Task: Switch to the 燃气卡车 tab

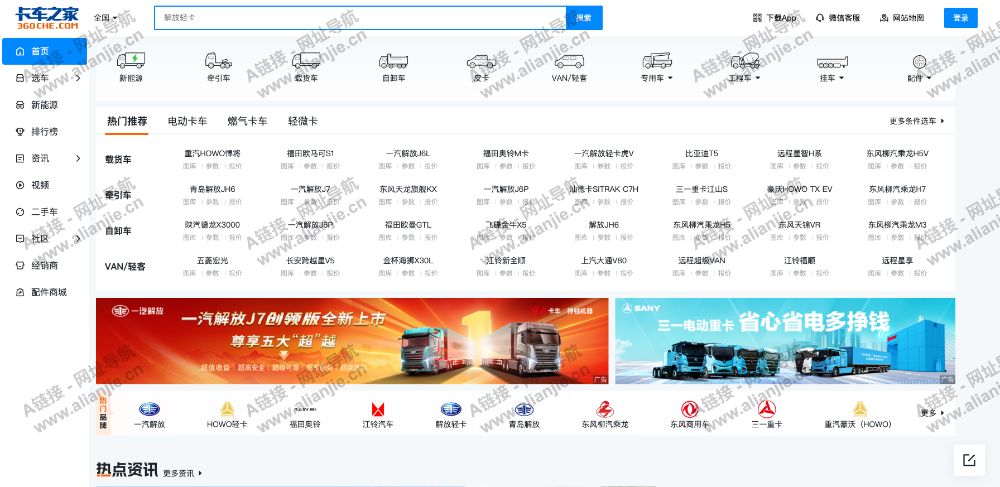Action: click(x=247, y=121)
